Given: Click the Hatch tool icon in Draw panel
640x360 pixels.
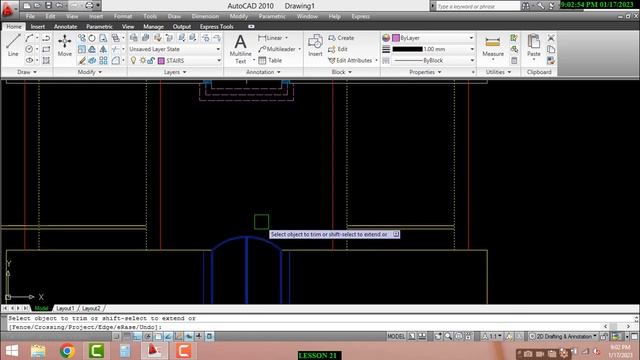Looking at the screenshot, I should [x=46, y=60].
